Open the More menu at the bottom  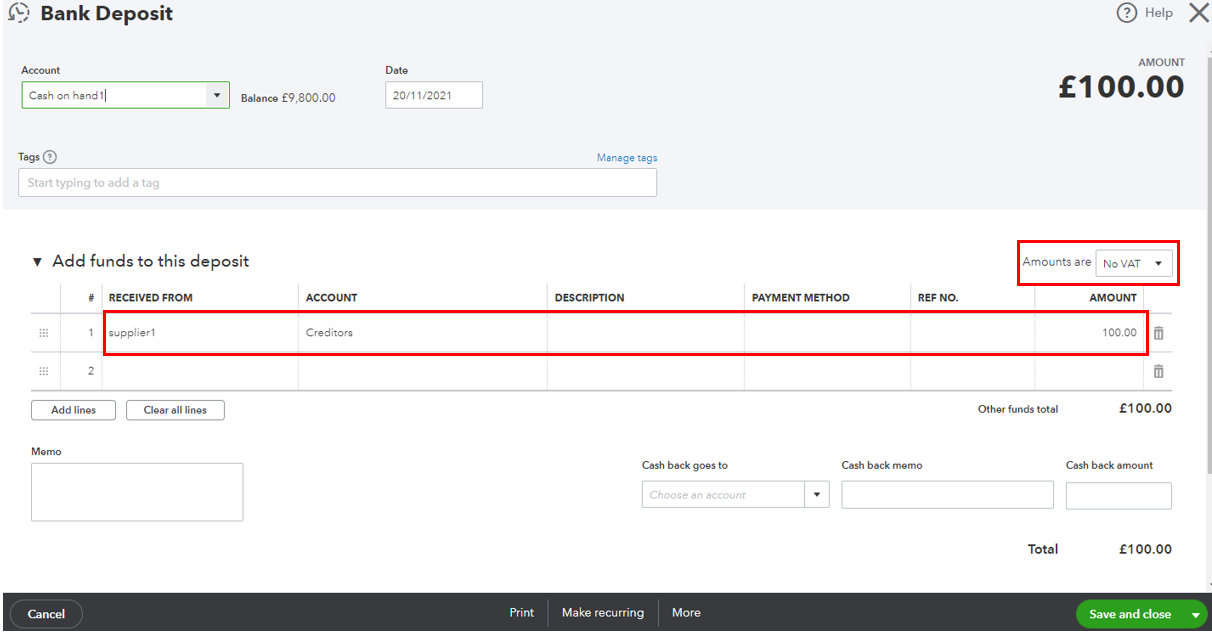point(686,613)
